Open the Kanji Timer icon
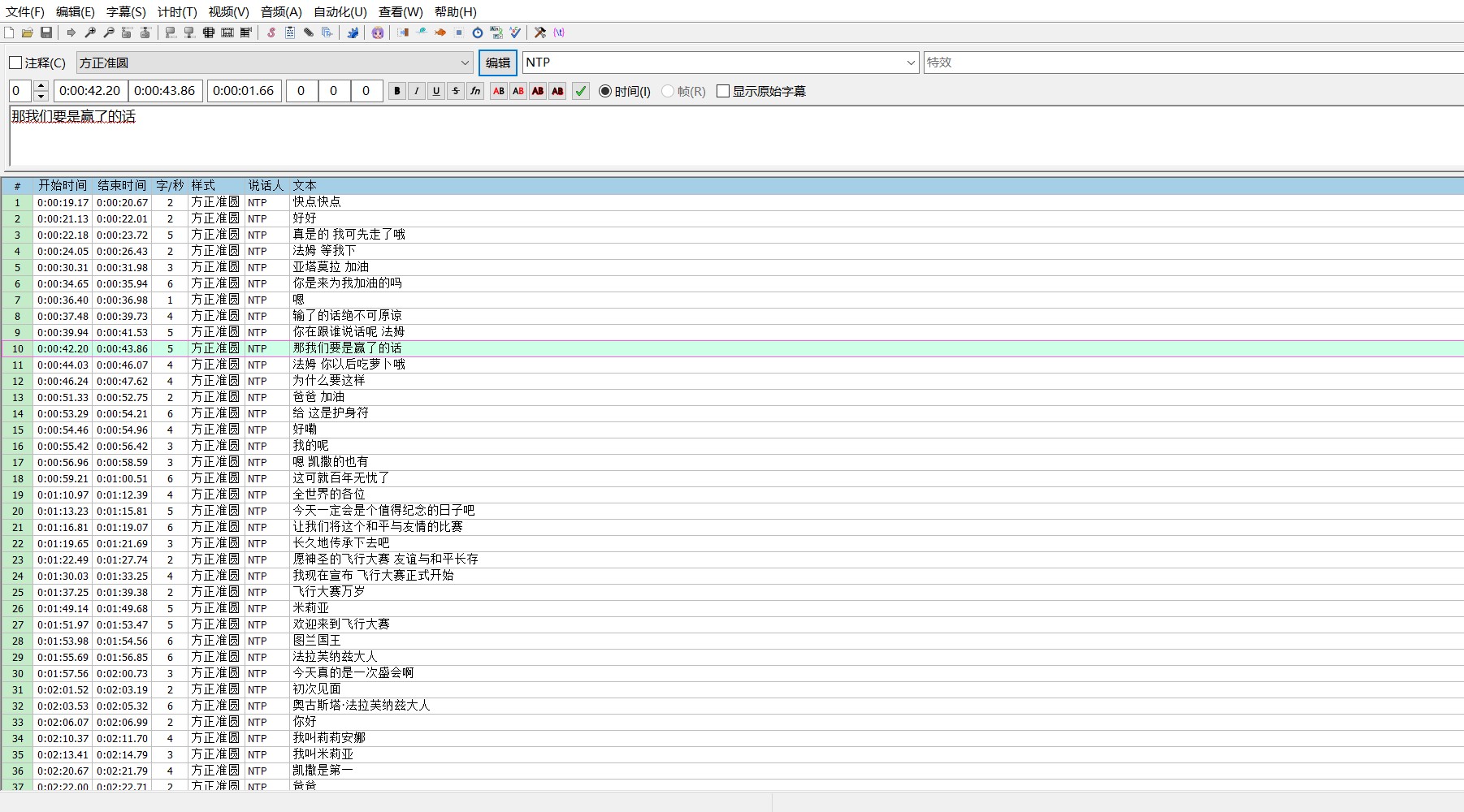 coord(496,32)
